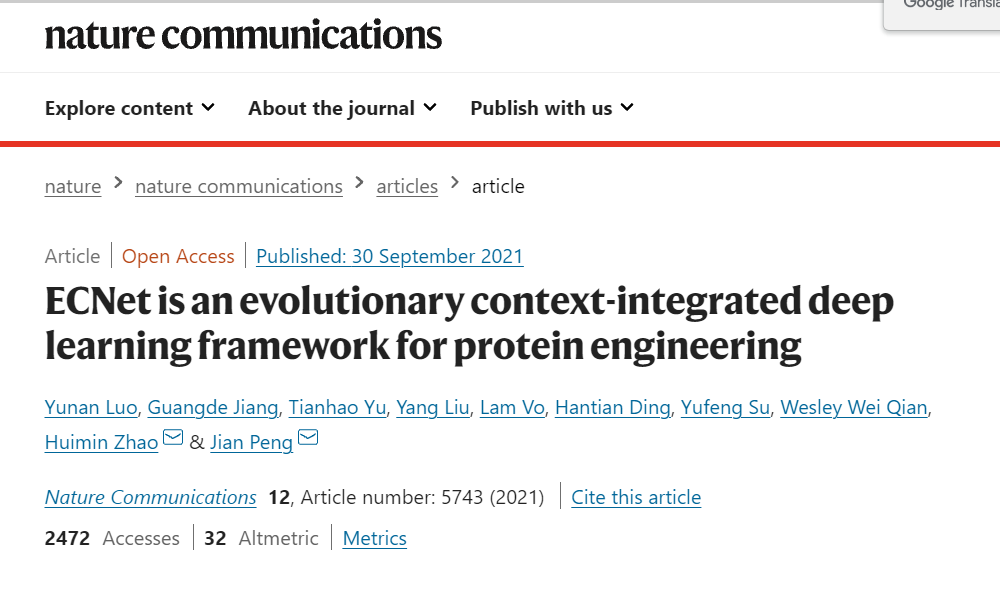View author Guangde Jiang's info

[x=213, y=407]
